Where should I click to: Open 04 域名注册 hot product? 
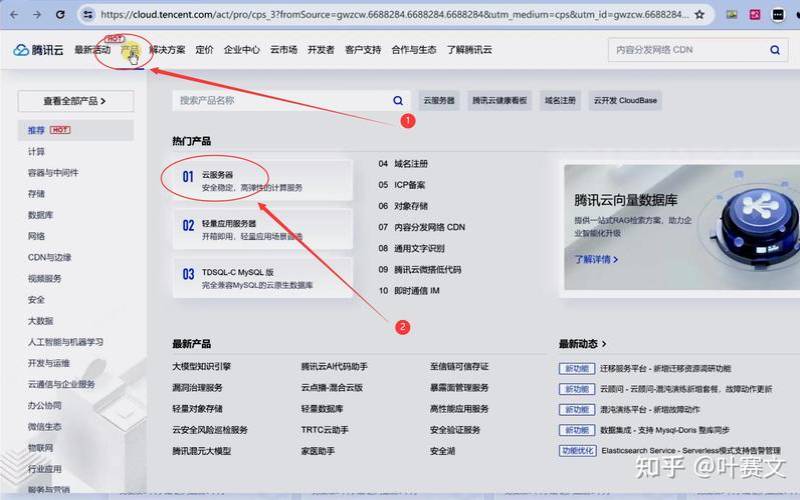pyautogui.click(x=403, y=164)
